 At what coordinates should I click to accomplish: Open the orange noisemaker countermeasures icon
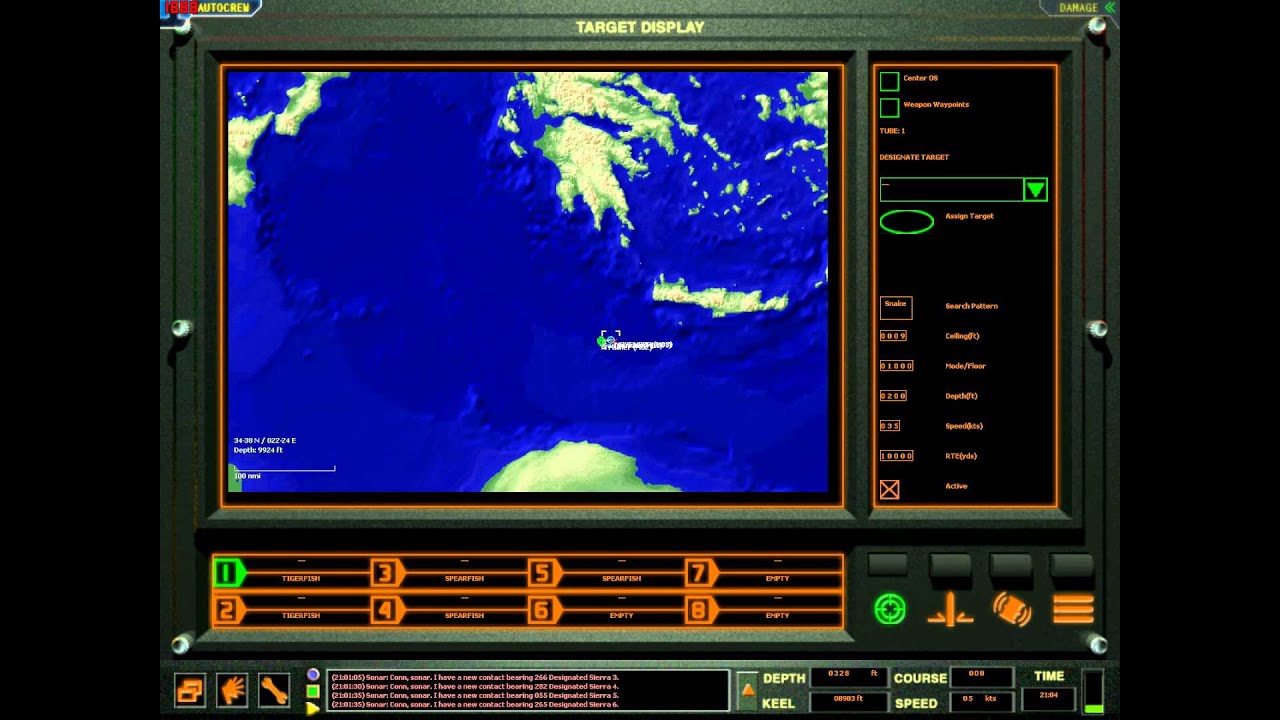click(1012, 609)
